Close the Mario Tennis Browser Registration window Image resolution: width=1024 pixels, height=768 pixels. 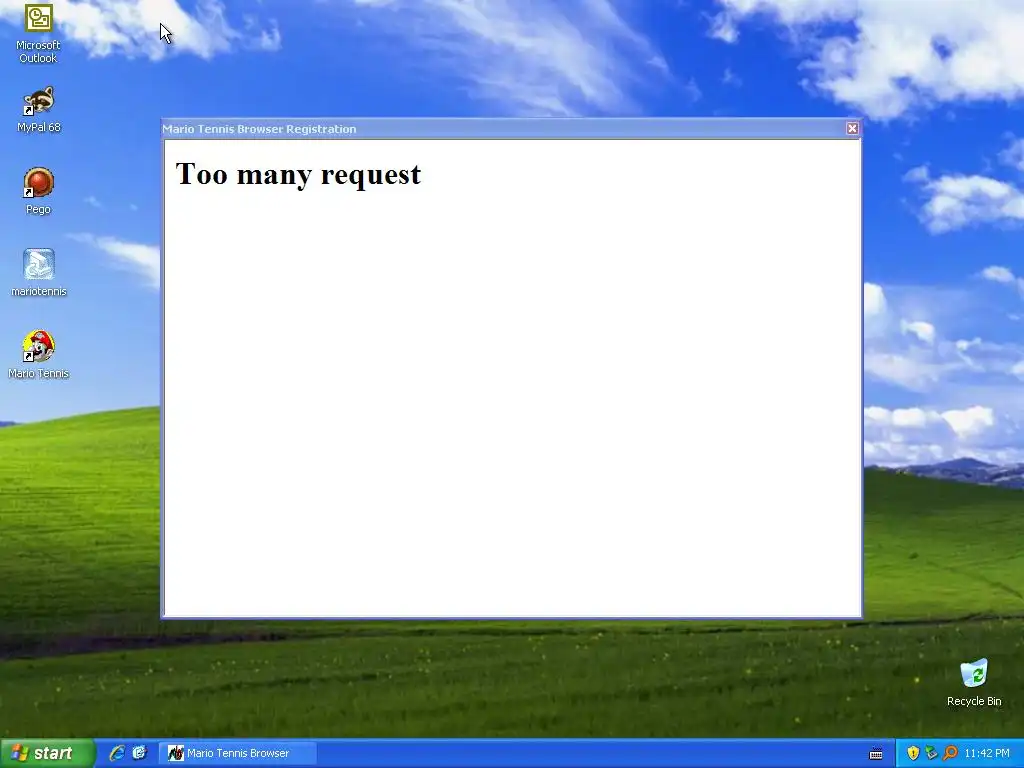[852, 129]
